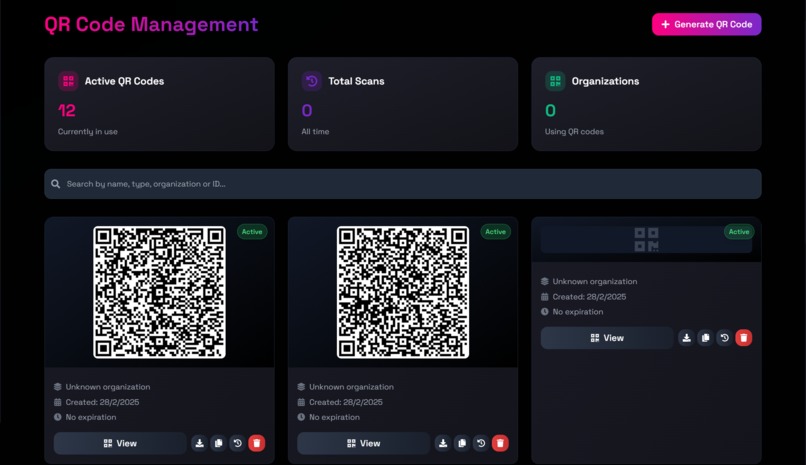Click 'No expiration' on the left card
Viewport: 806px width, 465px height.
pos(91,417)
